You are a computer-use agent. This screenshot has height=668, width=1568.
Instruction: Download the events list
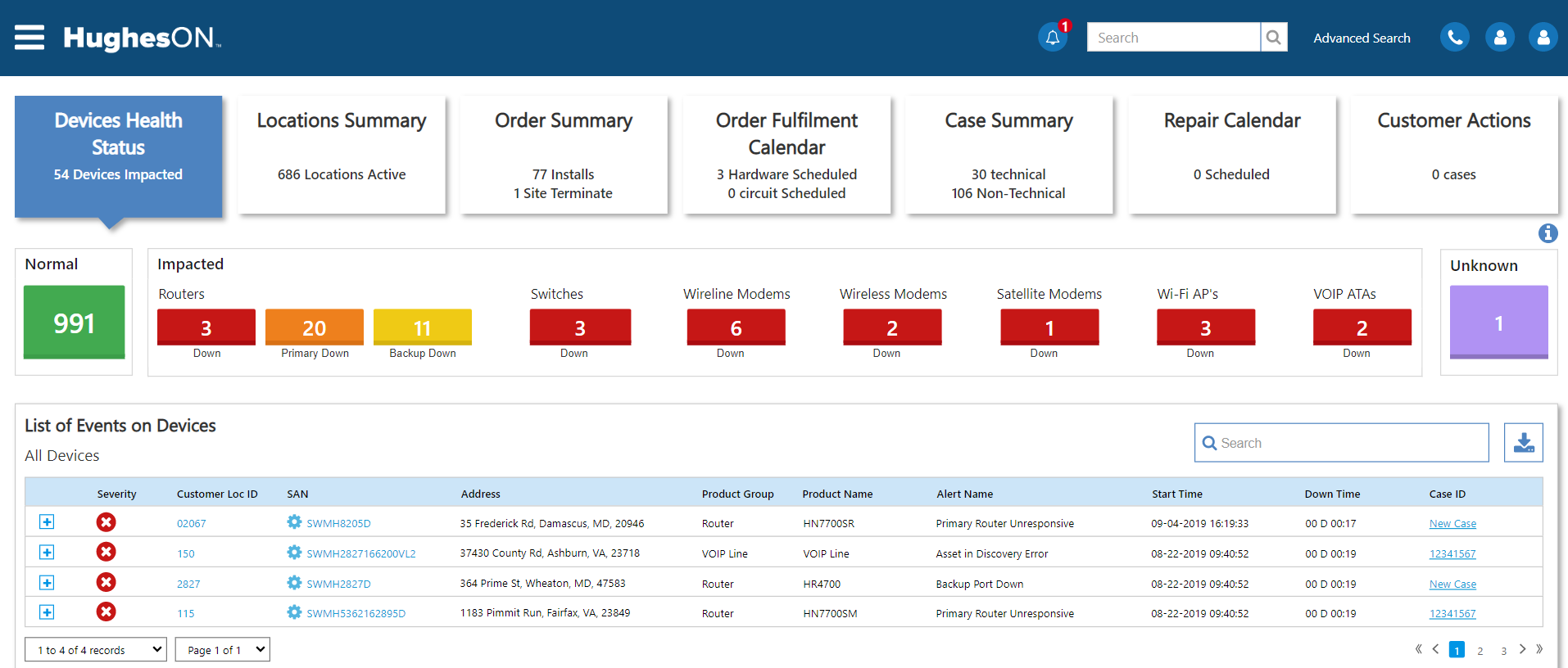pyautogui.click(x=1523, y=443)
